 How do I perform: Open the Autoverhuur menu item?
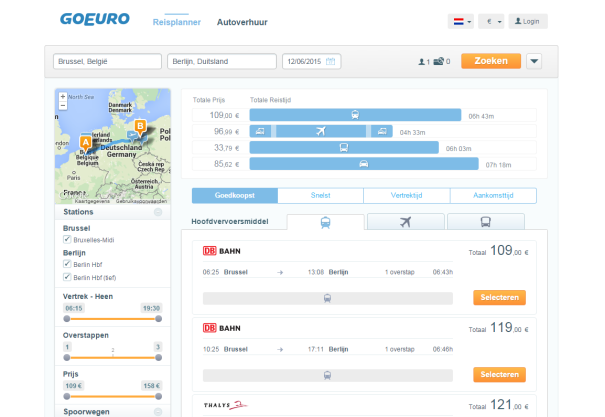[242, 22]
